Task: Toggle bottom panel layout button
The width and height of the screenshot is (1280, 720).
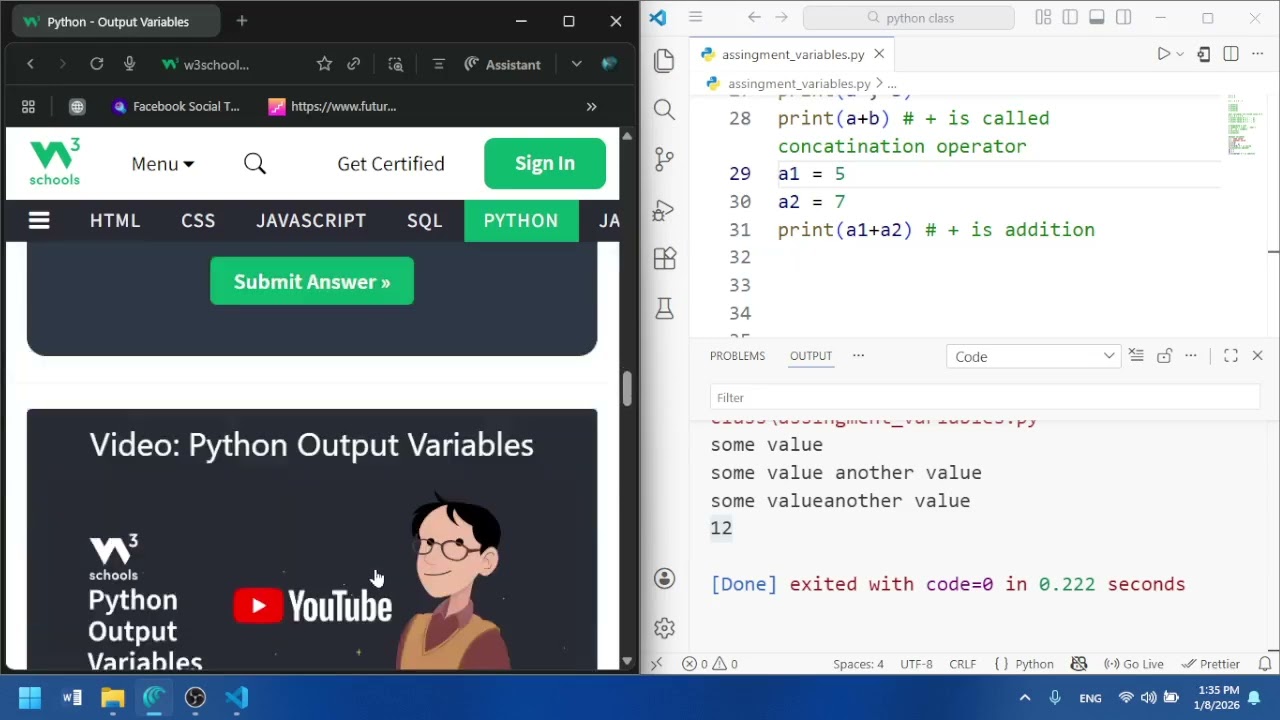Action: 1097,18
